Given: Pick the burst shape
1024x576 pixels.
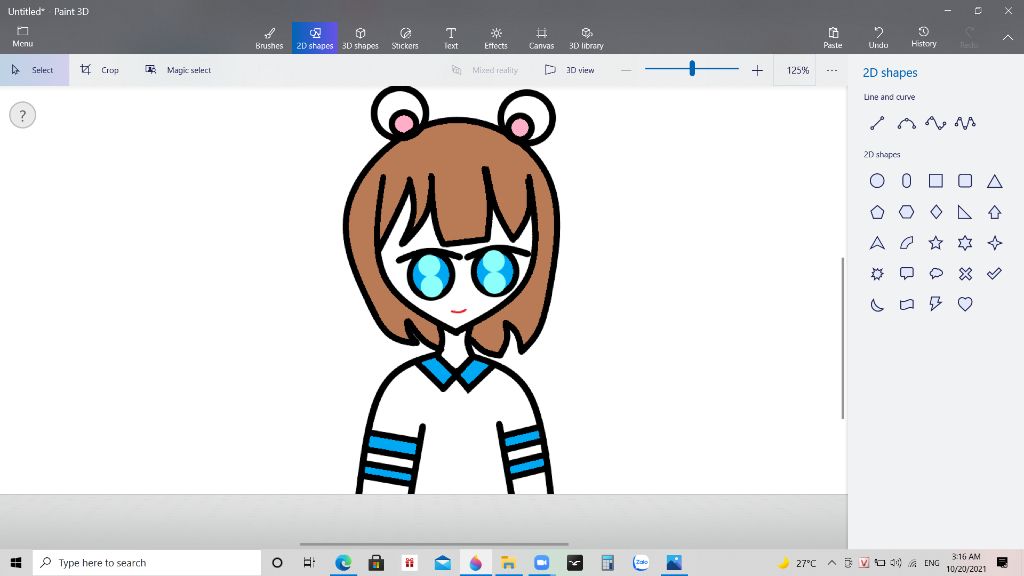Looking at the screenshot, I should tap(877, 274).
